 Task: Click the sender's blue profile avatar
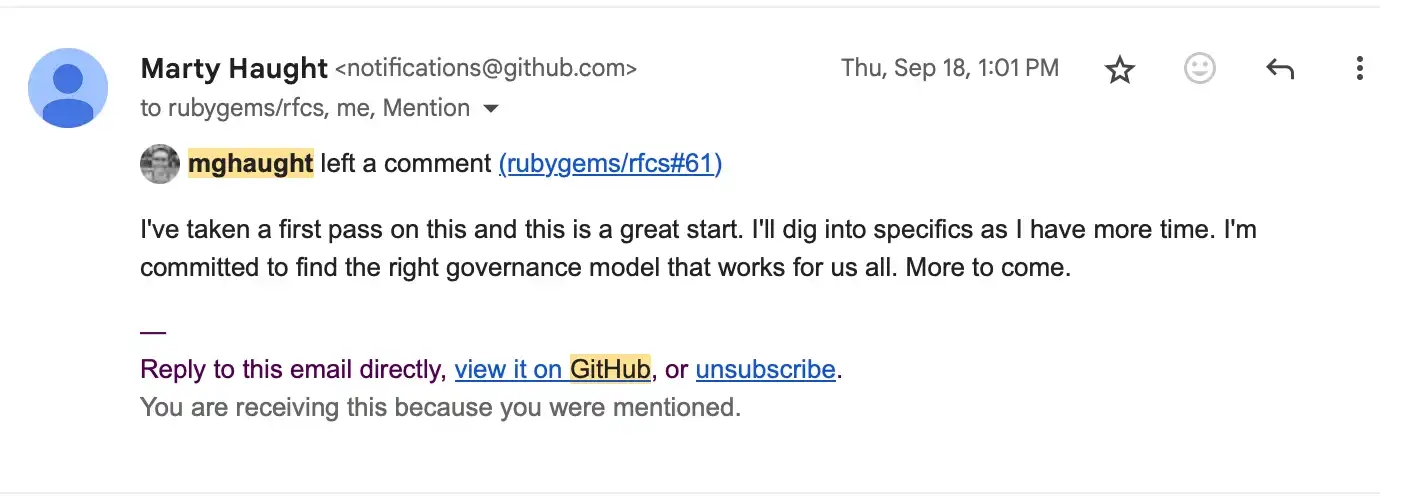pos(68,88)
